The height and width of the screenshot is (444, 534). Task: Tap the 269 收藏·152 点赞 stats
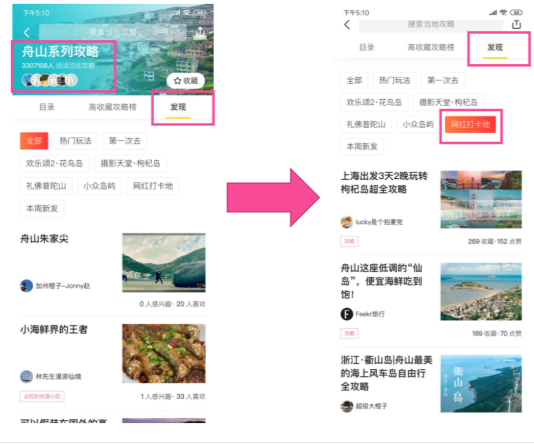tap(494, 241)
